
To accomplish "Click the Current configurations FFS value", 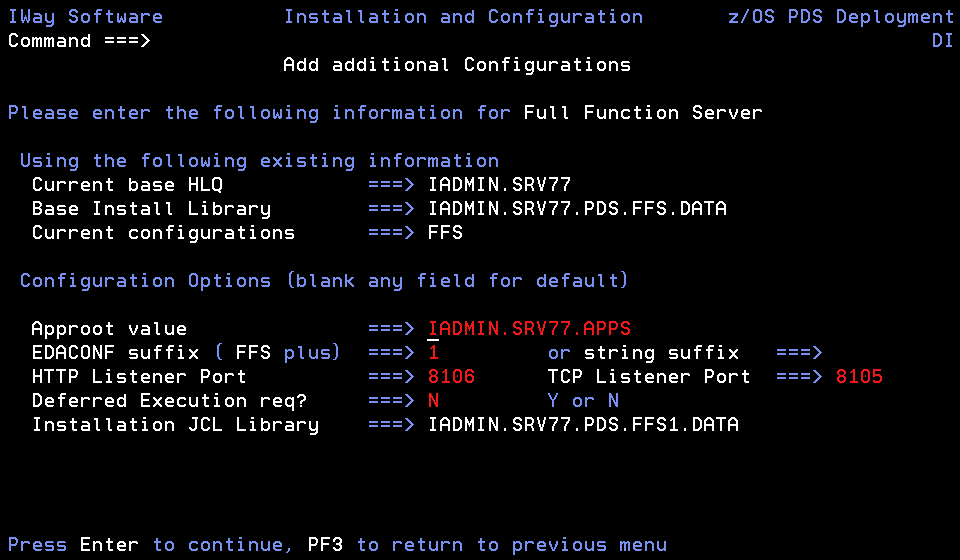I will pos(445,233).
